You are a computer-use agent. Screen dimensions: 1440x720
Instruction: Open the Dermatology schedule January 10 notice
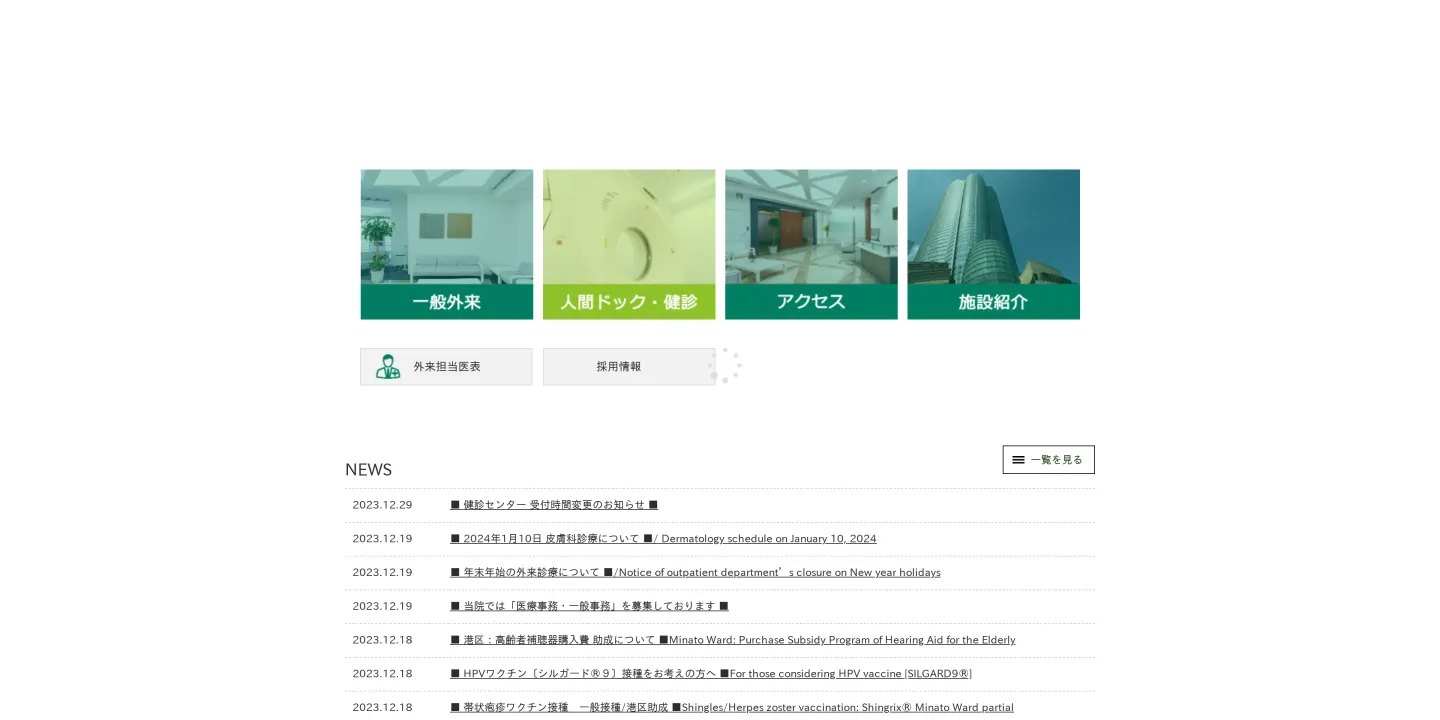pos(663,538)
